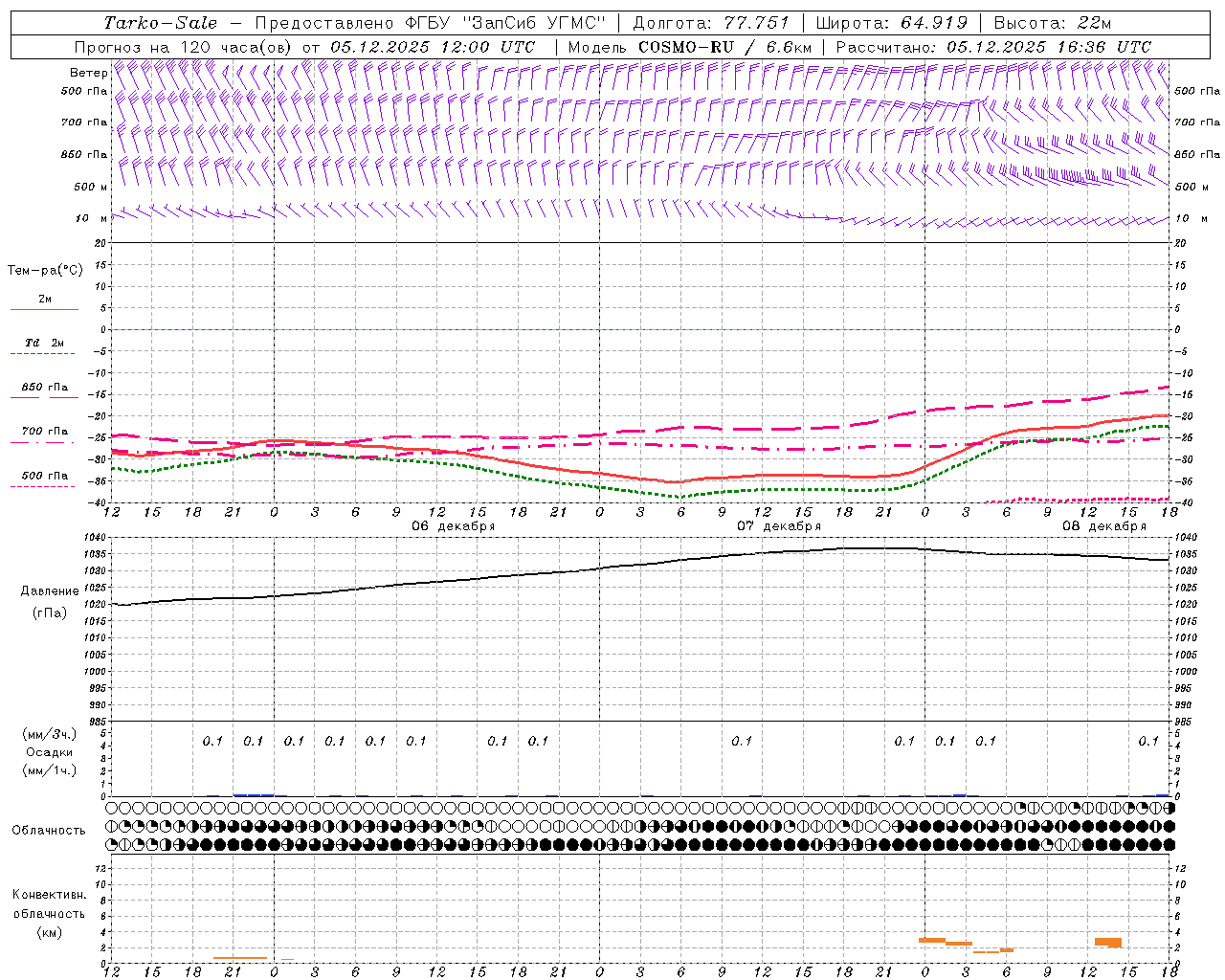Click the Тем-ра(°C) panel label
1225x980 pixels.
click(x=45, y=271)
